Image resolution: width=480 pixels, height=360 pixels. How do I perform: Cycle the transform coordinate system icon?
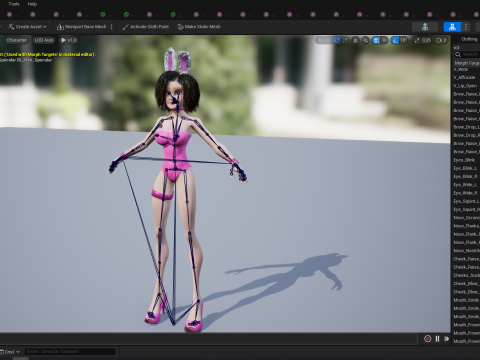[x=356, y=40]
